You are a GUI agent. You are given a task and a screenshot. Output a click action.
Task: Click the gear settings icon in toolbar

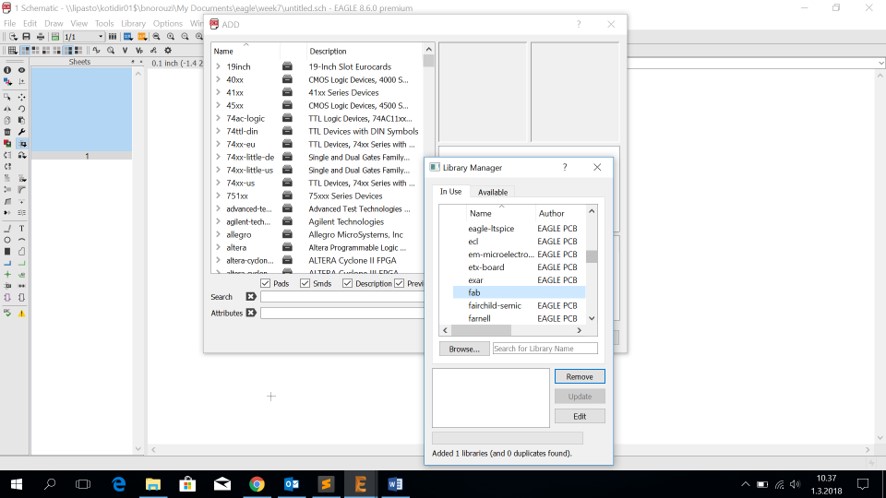pyautogui.click(x=168, y=50)
